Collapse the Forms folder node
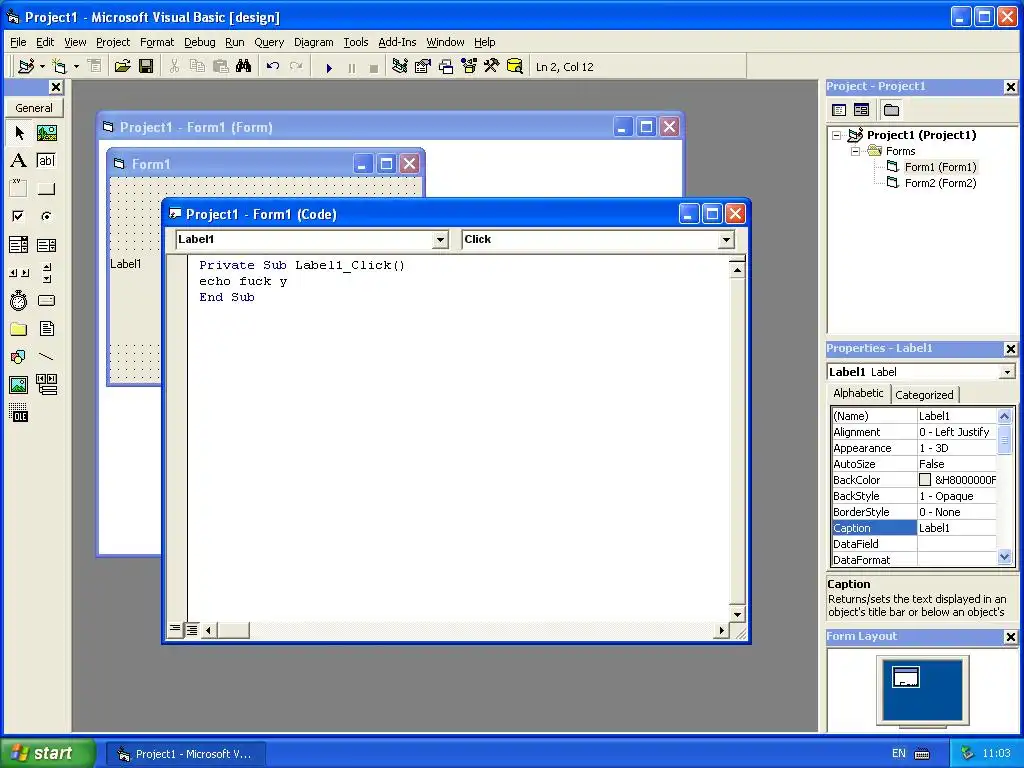 (x=856, y=152)
